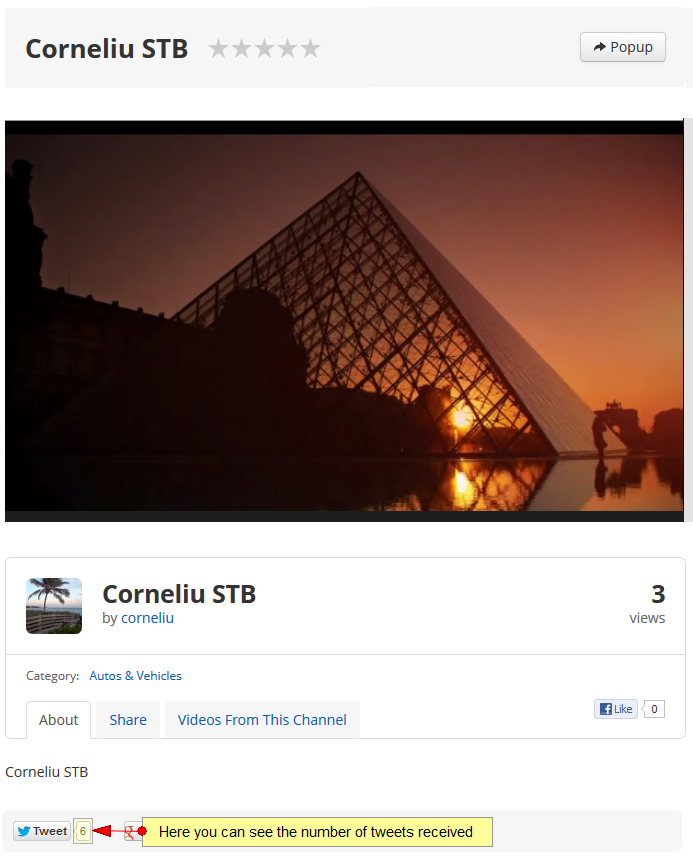Tweet this video via Twitter button
The image size is (693, 859).
tap(42, 831)
